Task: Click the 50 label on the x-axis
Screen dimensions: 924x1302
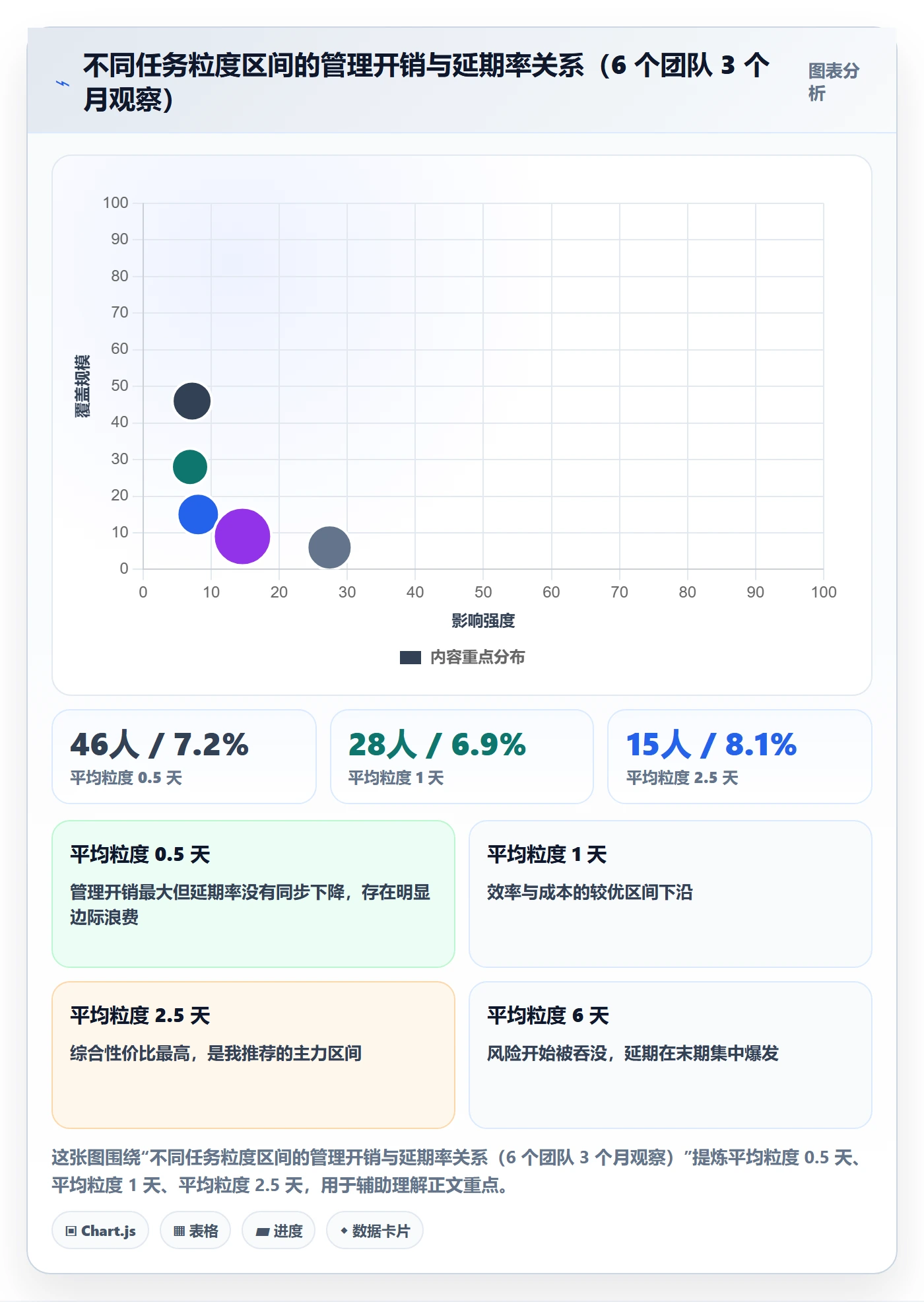Action: pos(483,592)
